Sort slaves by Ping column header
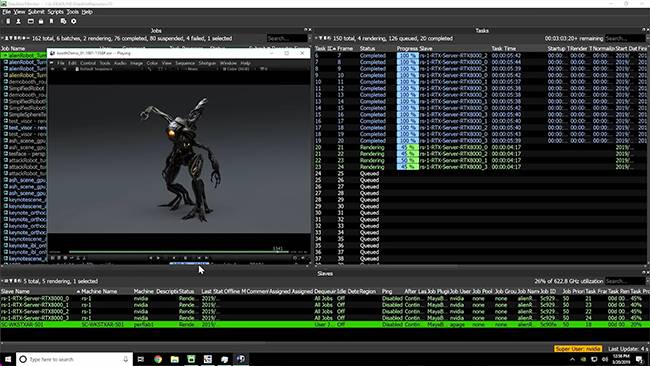This screenshot has width=650, height=366. point(387,291)
